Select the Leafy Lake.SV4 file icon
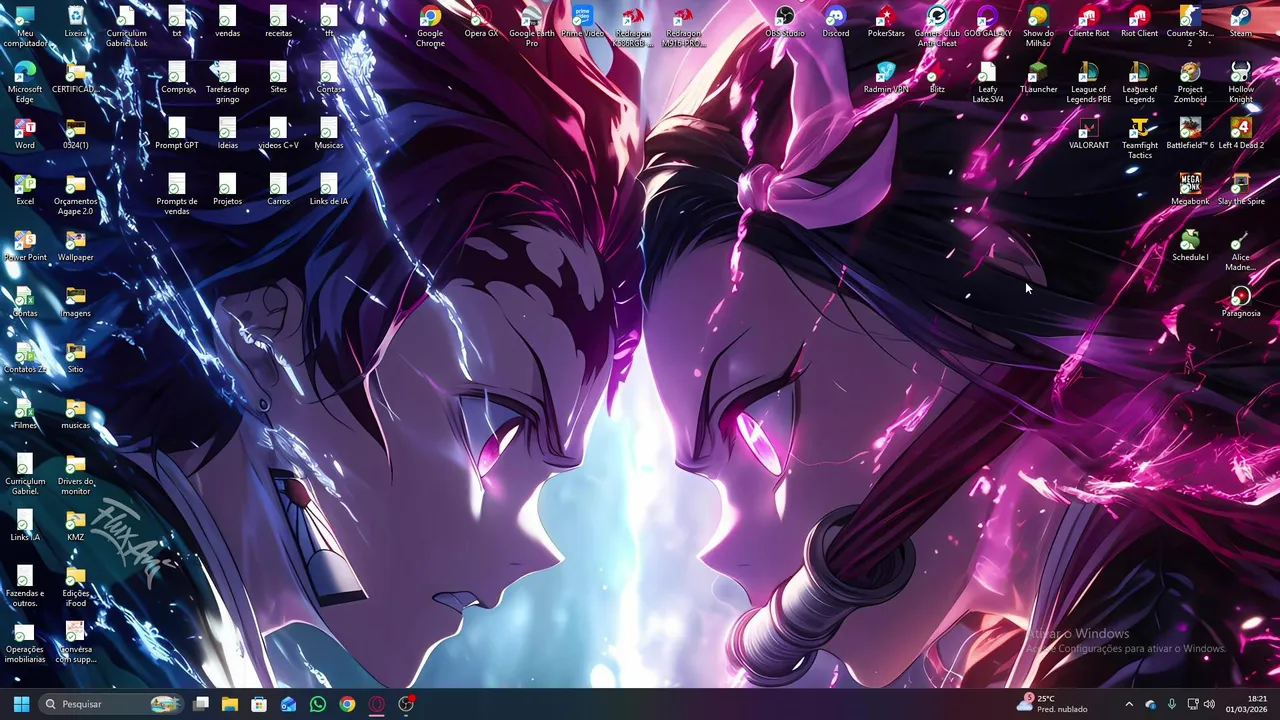Image resolution: width=1280 pixels, height=720 pixels. click(x=988, y=83)
